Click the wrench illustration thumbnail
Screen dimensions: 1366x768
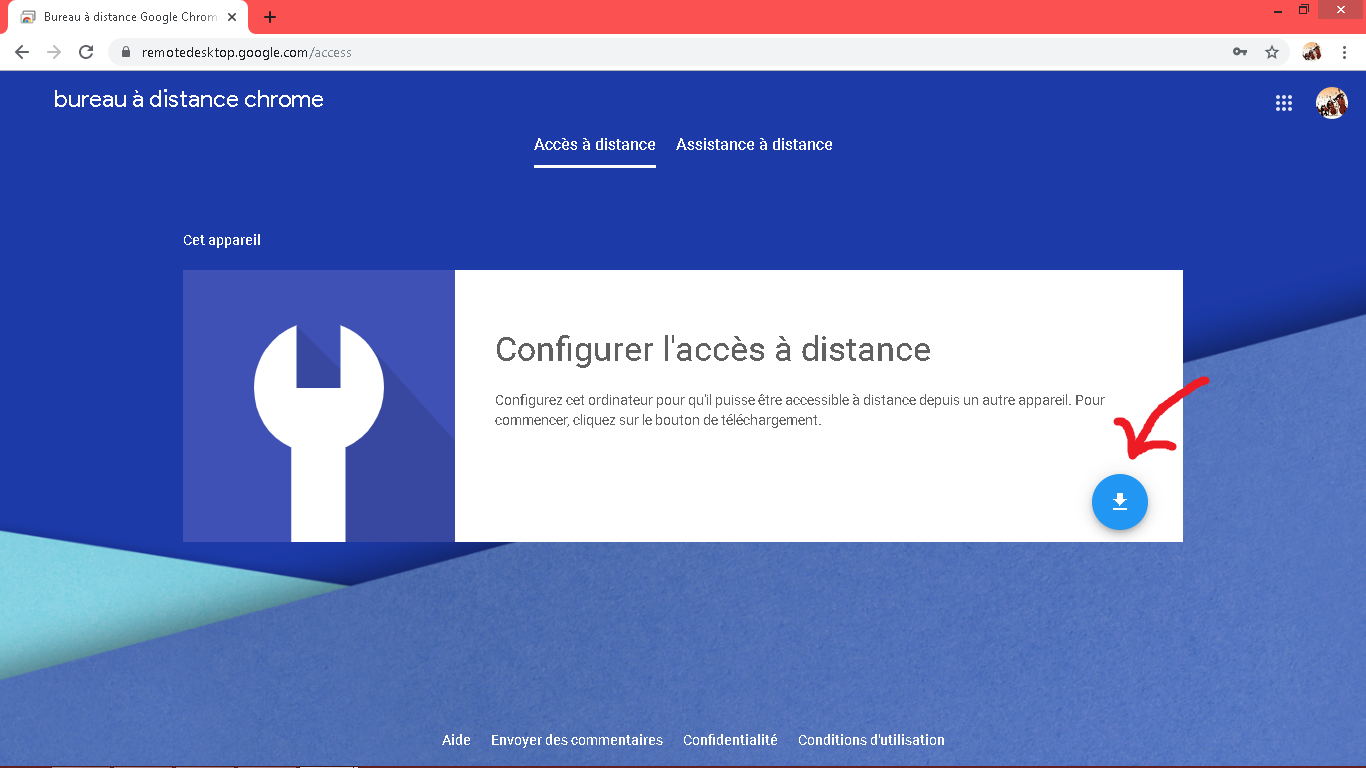pos(319,406)
